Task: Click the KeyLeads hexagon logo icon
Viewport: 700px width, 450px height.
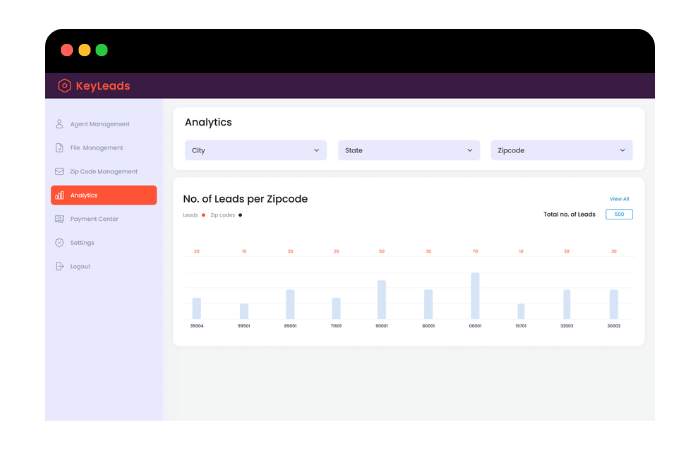Action: pyautogui.click(x=65, y=86)
